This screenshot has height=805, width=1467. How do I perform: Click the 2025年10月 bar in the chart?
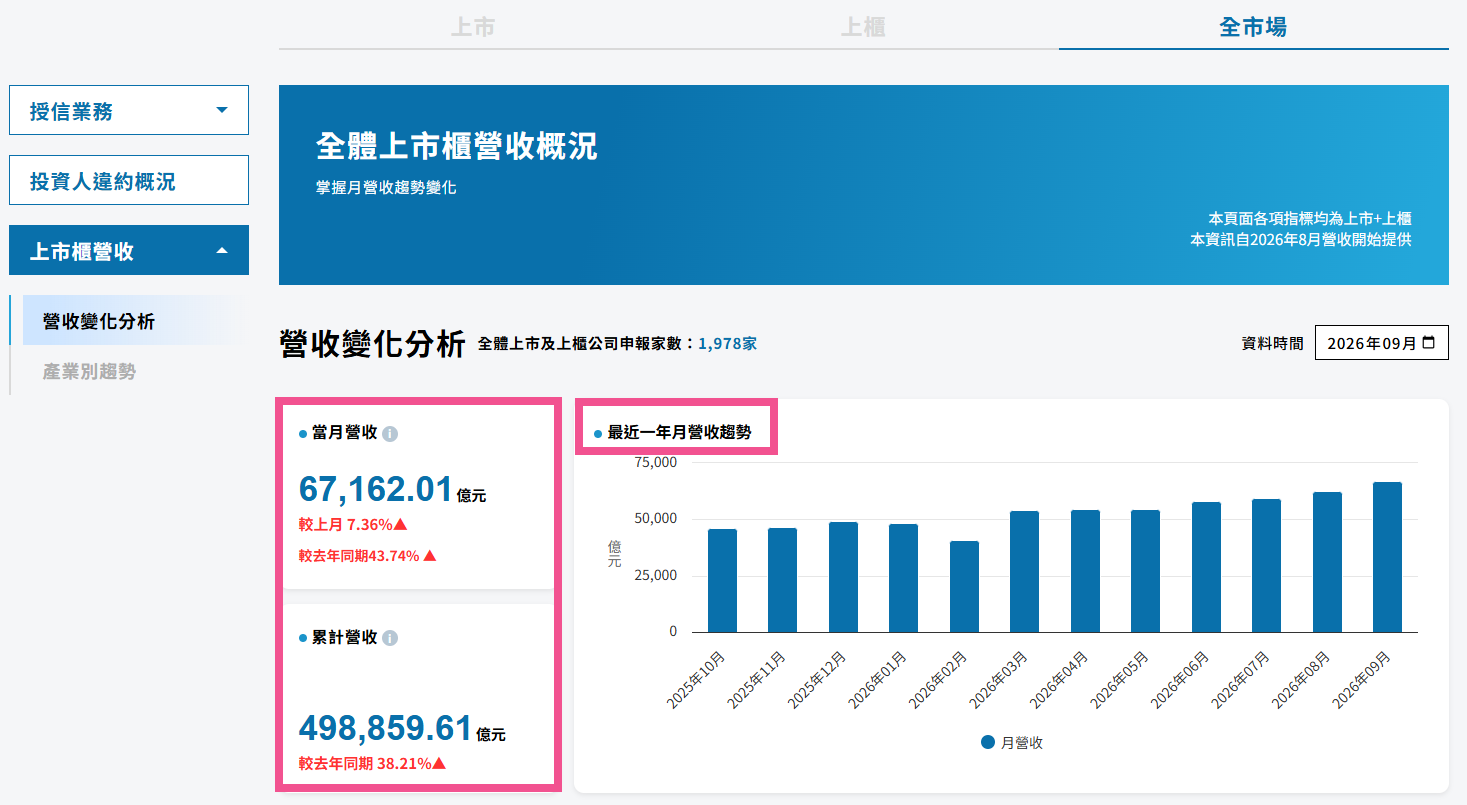tap(722, 581)
